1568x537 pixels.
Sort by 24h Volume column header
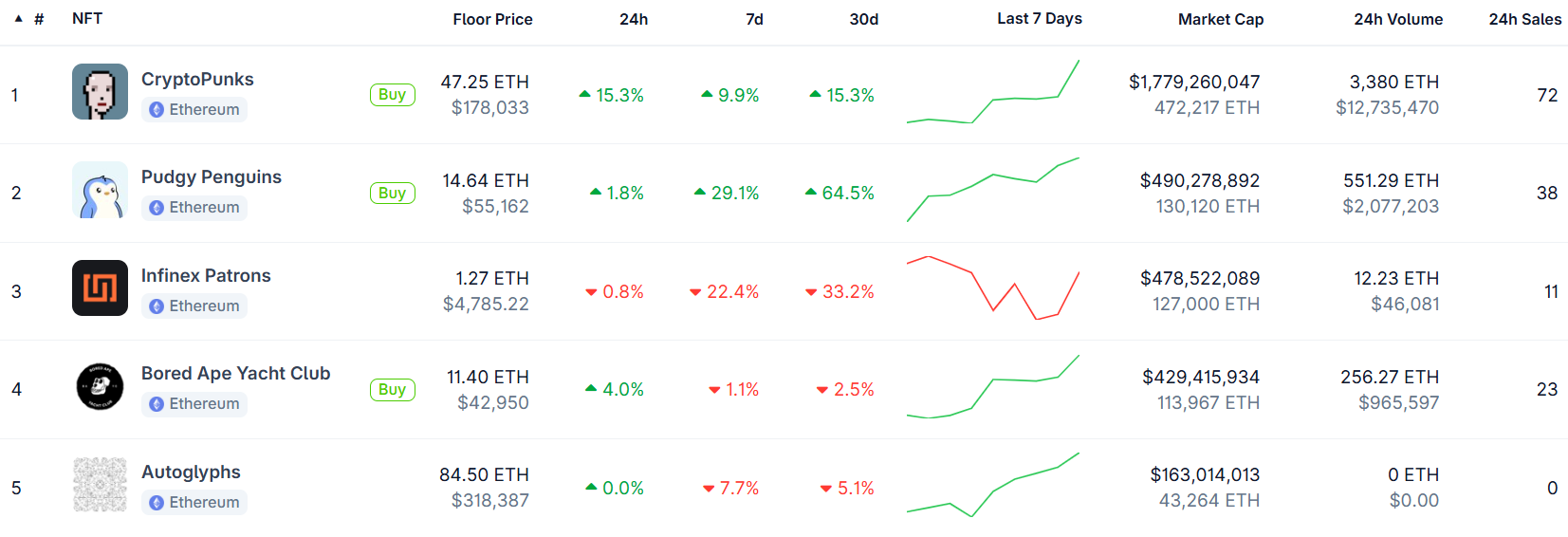(x=1398, y=19)
